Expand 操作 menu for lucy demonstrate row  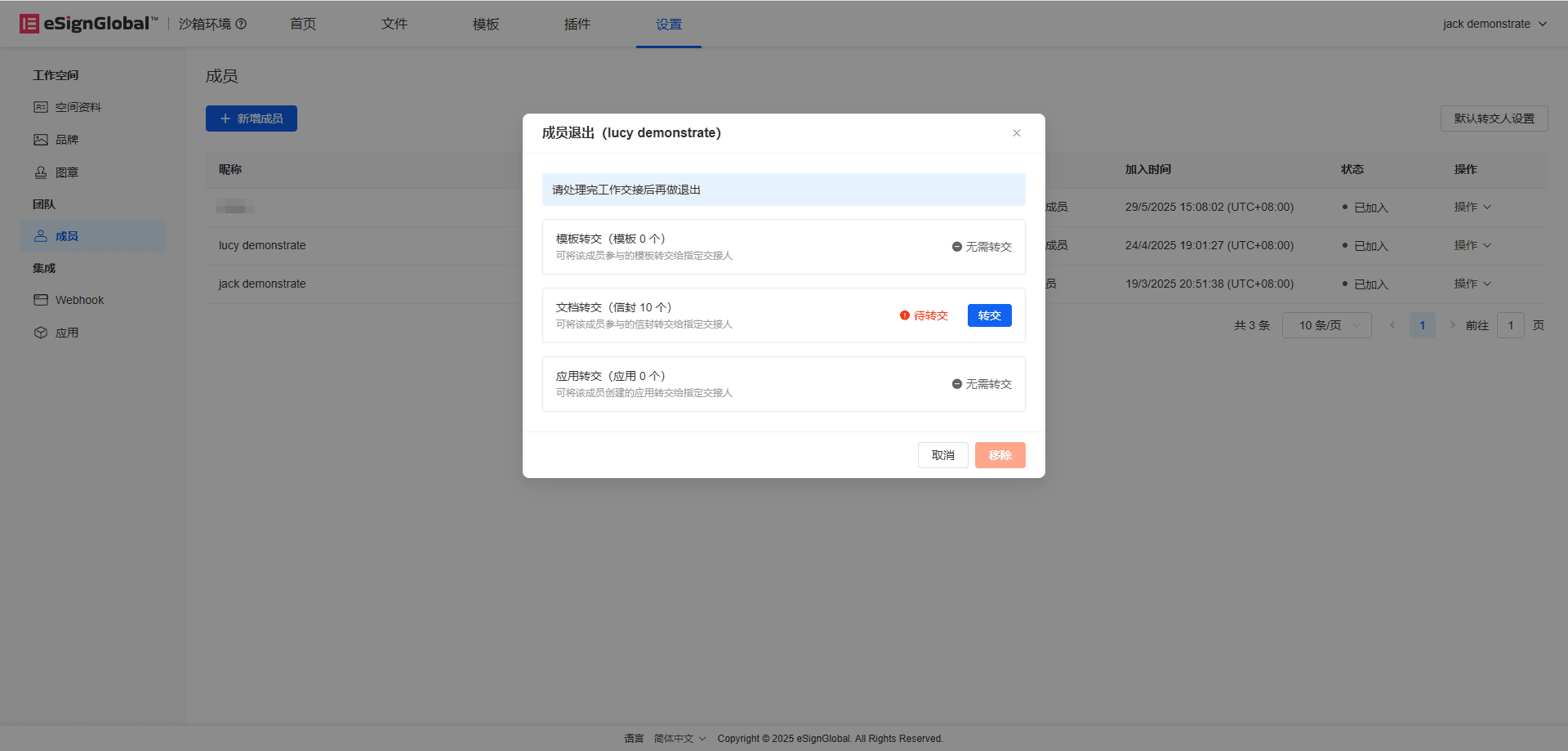tap(1472, 245)
